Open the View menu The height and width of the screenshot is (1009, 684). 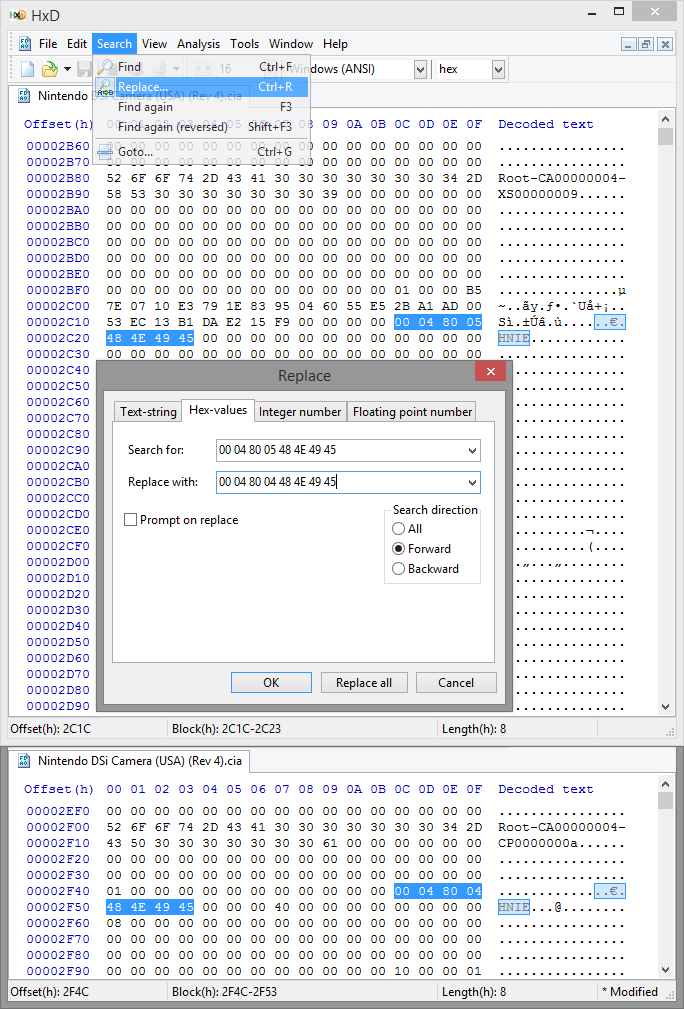coord(154,44)
